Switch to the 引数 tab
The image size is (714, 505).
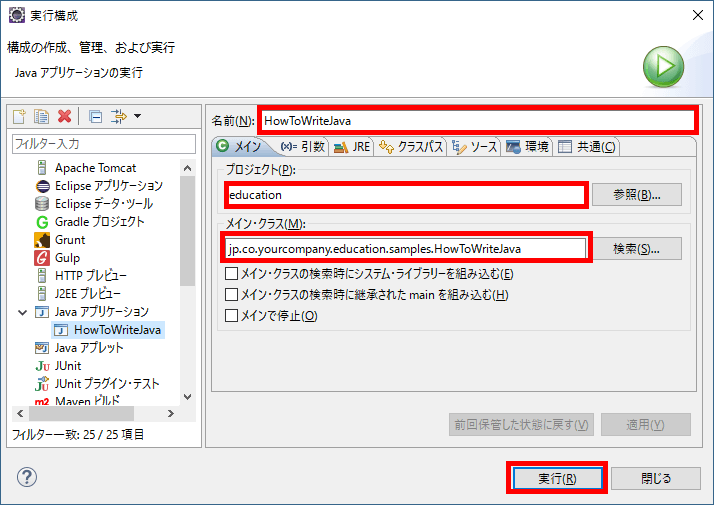303,147
